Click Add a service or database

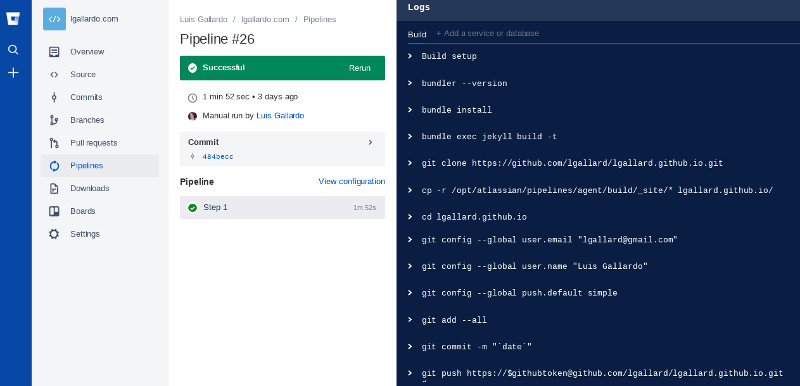488,33
